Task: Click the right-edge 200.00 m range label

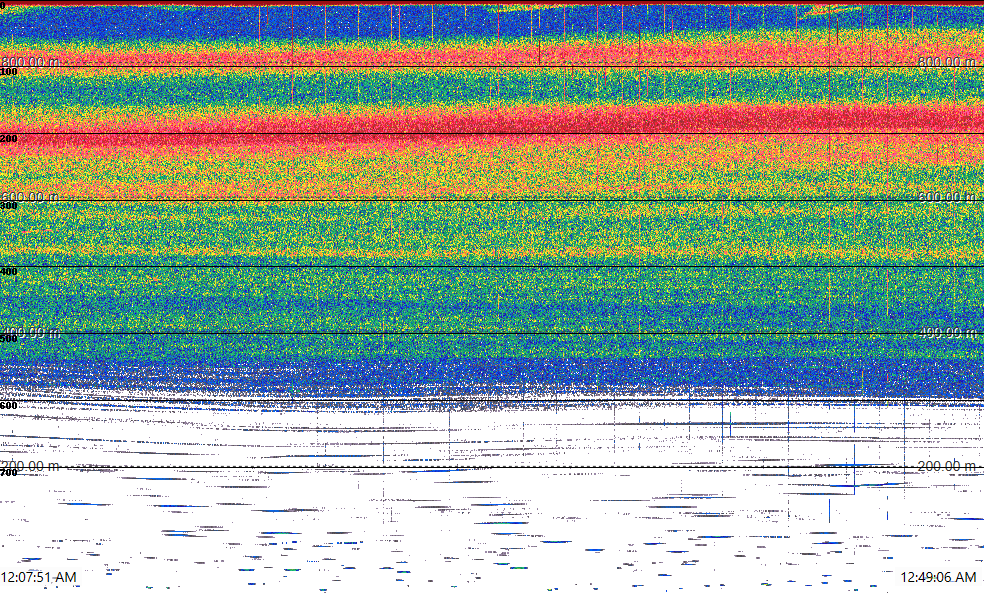Action: pos(947,465)
